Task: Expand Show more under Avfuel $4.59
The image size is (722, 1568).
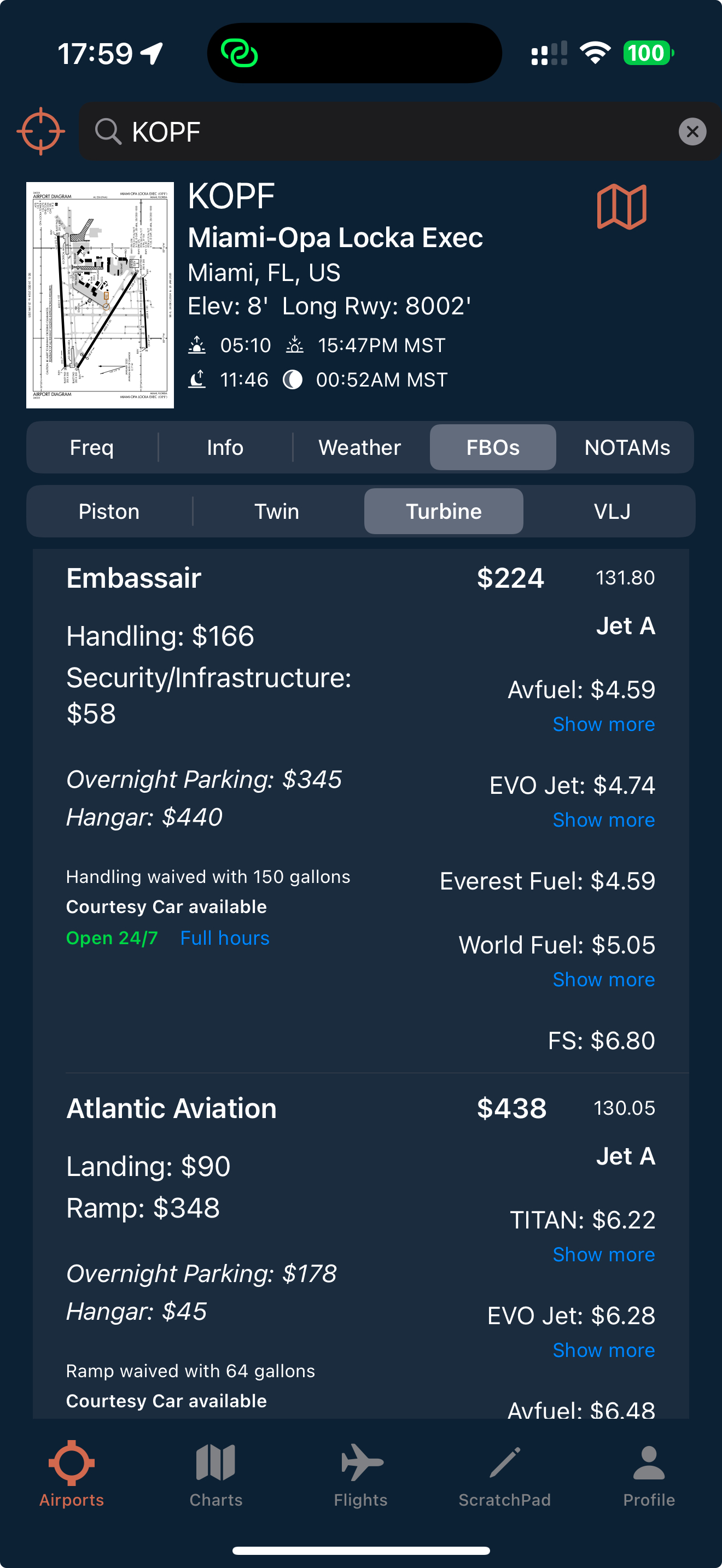Action: (603, 724)
